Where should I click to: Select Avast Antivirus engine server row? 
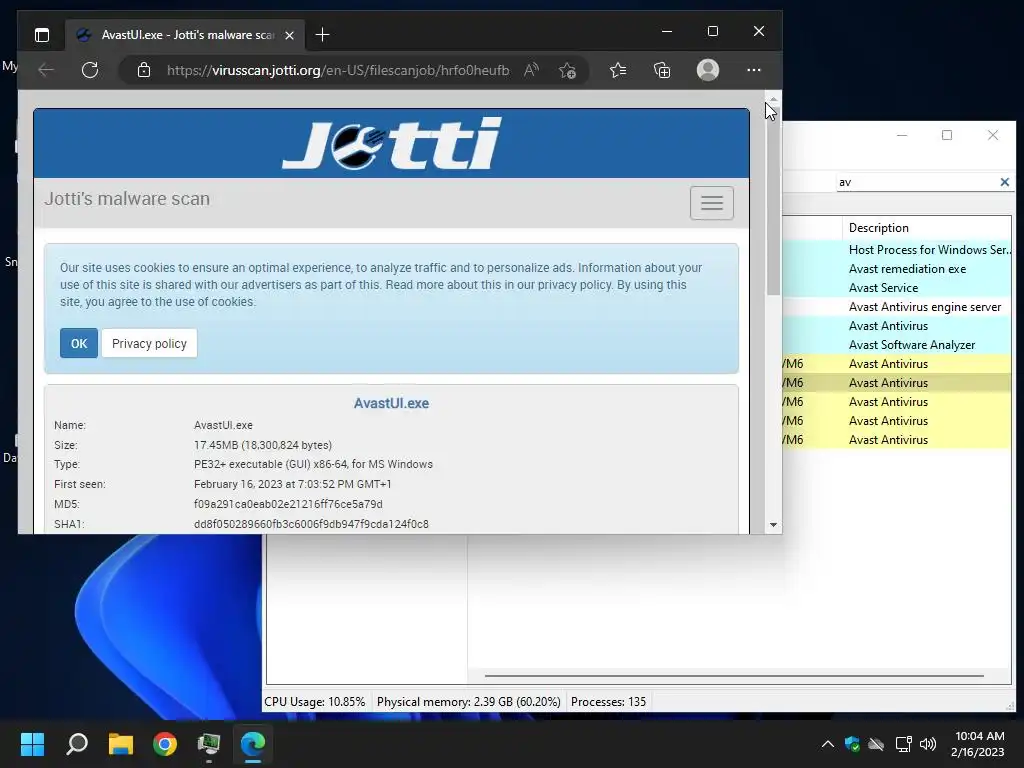point(897,306)
